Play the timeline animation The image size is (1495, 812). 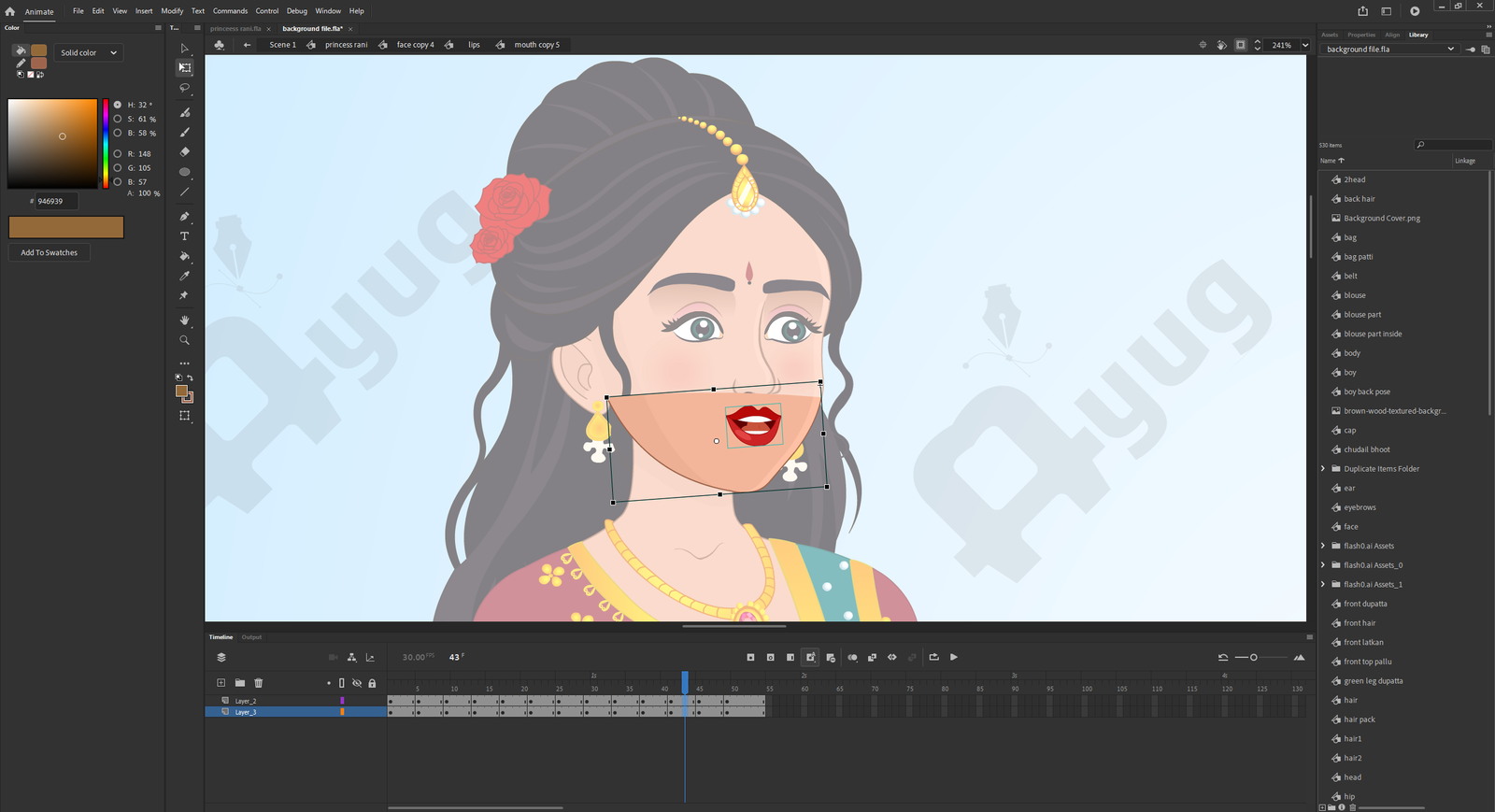coord(954,657)
